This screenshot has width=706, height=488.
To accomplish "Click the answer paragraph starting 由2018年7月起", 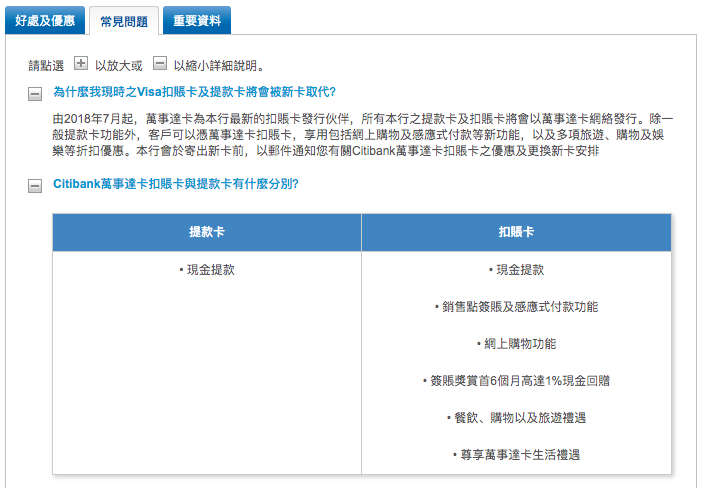I will [362, 135].
